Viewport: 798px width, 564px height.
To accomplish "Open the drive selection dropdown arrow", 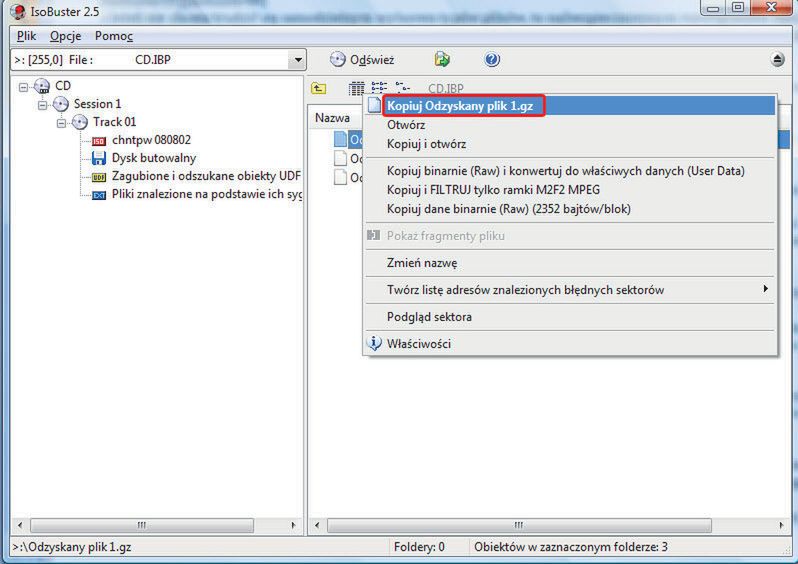I will pyautogui.click(x=298, y=60).
